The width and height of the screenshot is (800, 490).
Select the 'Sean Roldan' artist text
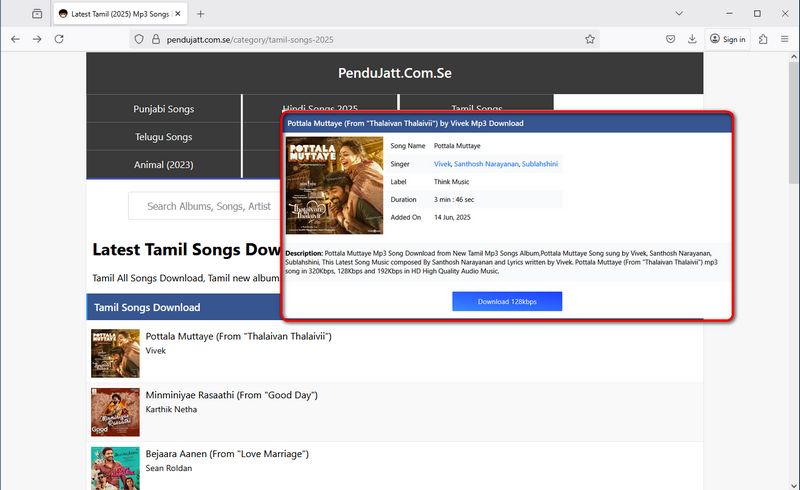coord(169,468)
